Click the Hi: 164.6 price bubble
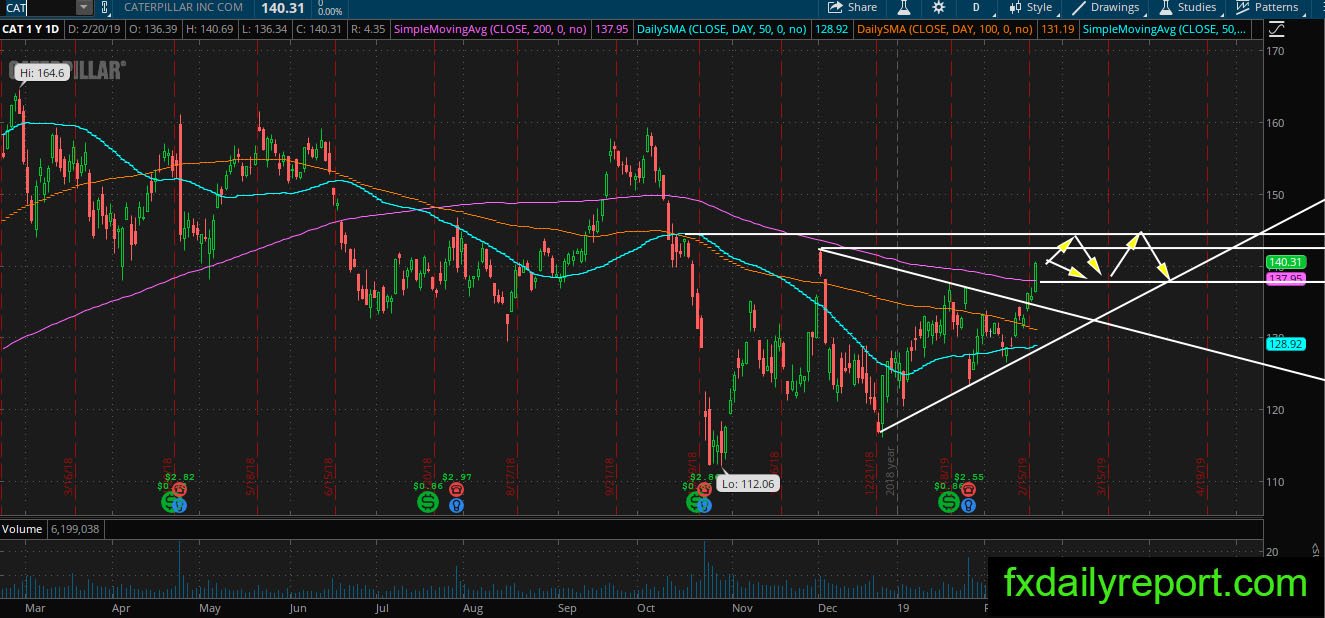This screenshot has height=618, width=1325. [x=43, y=72]
